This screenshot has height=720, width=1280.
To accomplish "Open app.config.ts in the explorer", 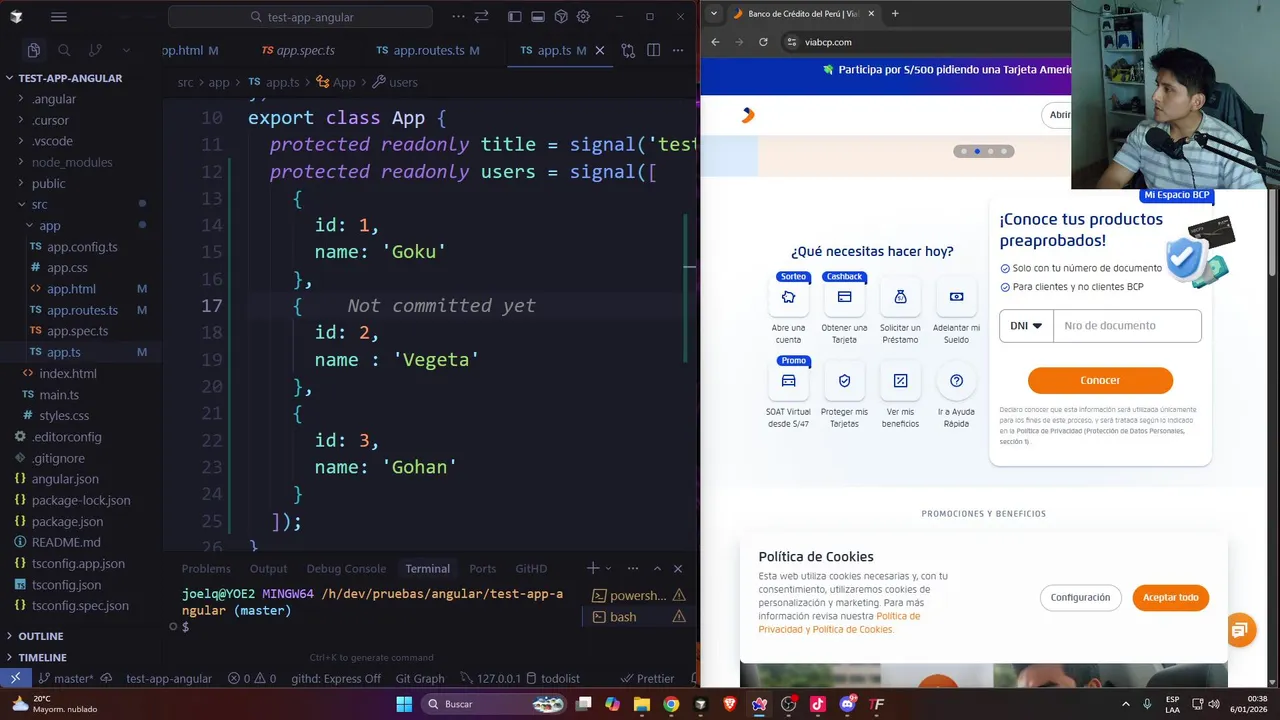I will pyautogui.click(x=82, y=246).
